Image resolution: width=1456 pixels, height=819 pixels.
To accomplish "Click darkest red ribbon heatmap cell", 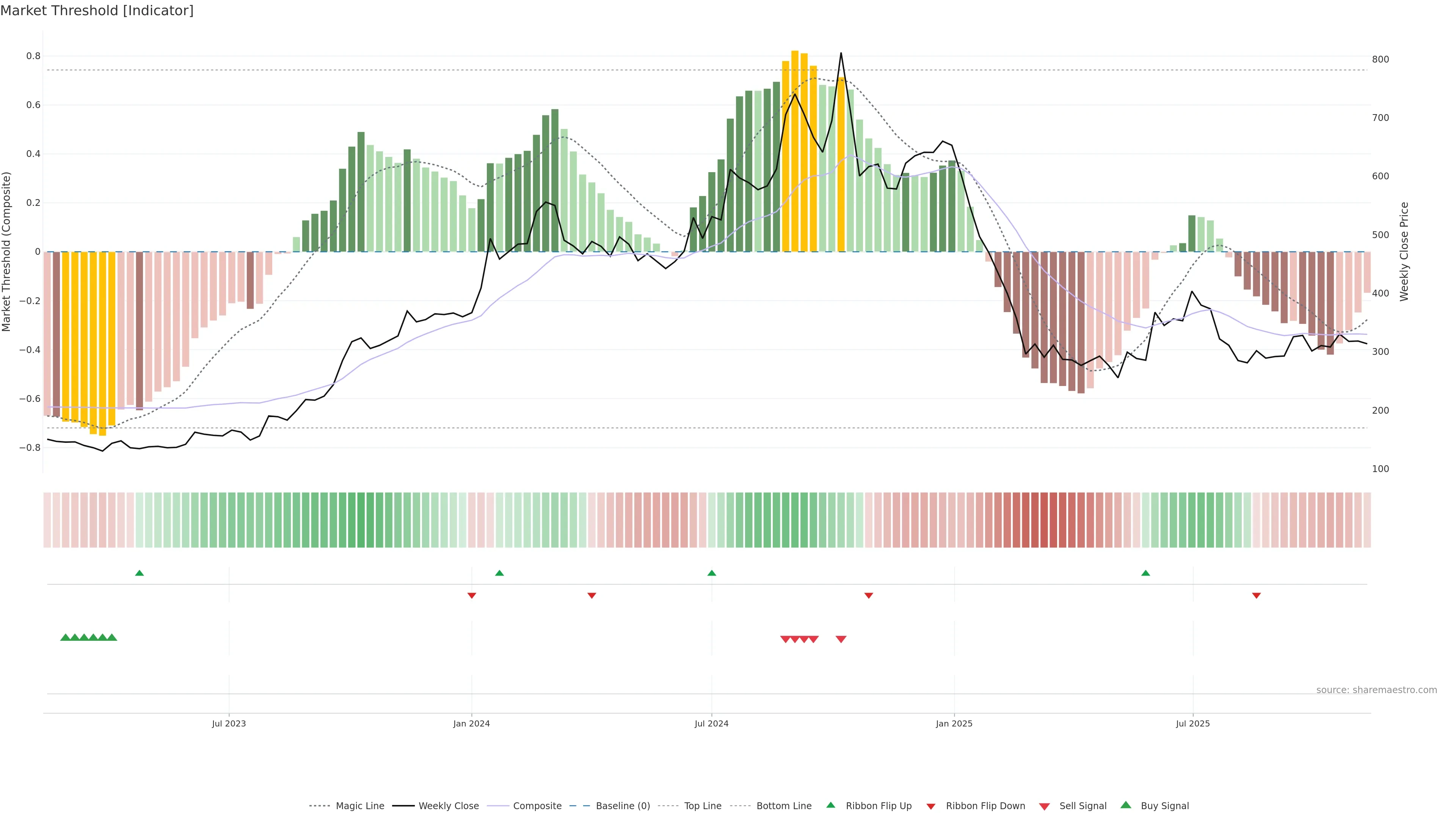I will (1045, 520).
